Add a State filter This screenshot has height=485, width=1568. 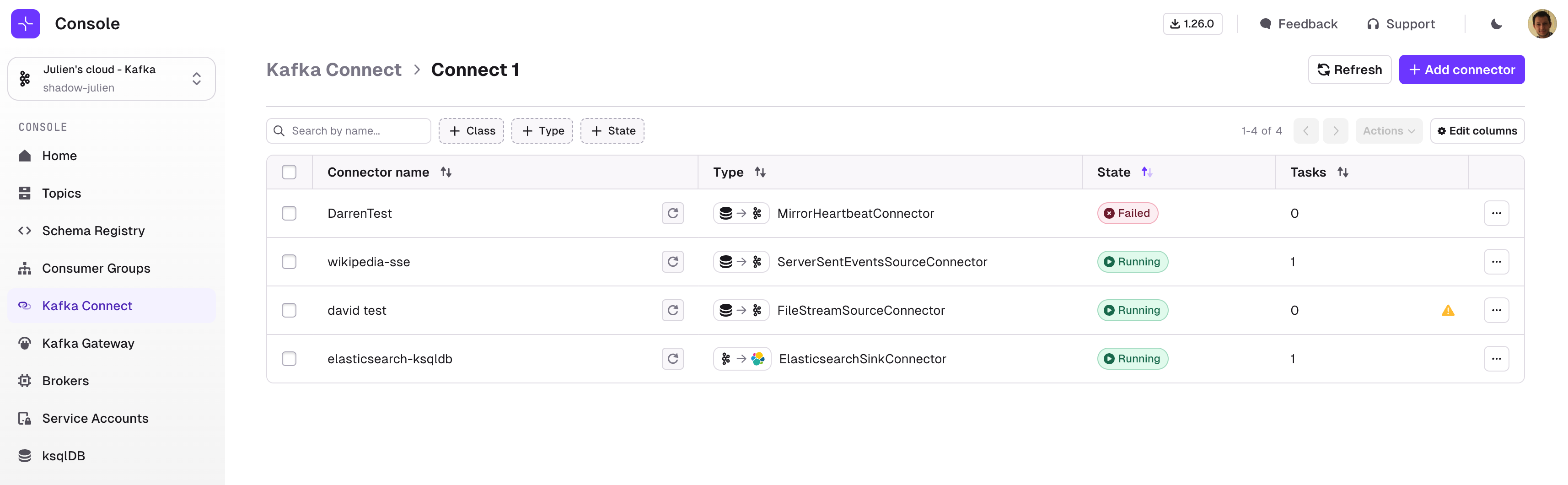(612, 131)
